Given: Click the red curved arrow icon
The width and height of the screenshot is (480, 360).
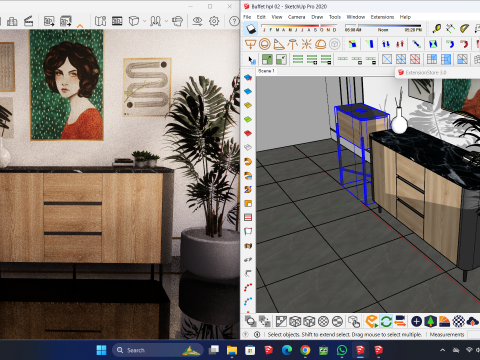Looking at the screenshot, I should coord(464,44).
